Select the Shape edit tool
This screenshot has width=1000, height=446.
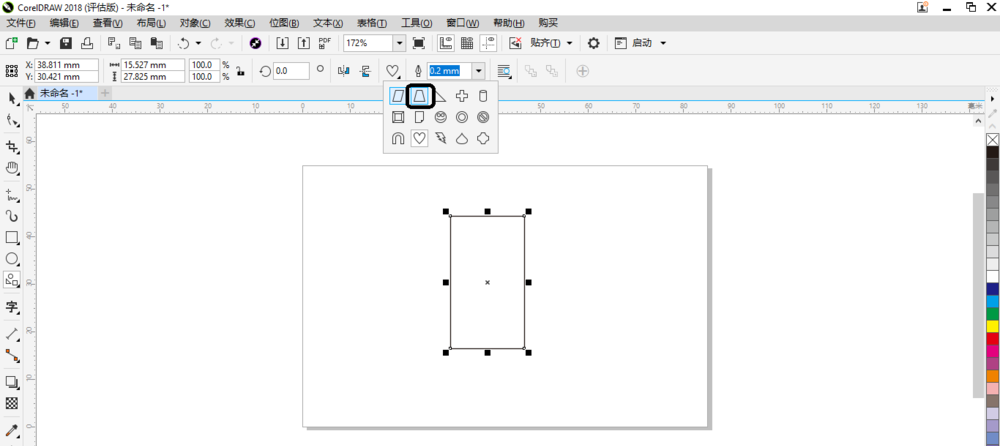coord(11,119)
